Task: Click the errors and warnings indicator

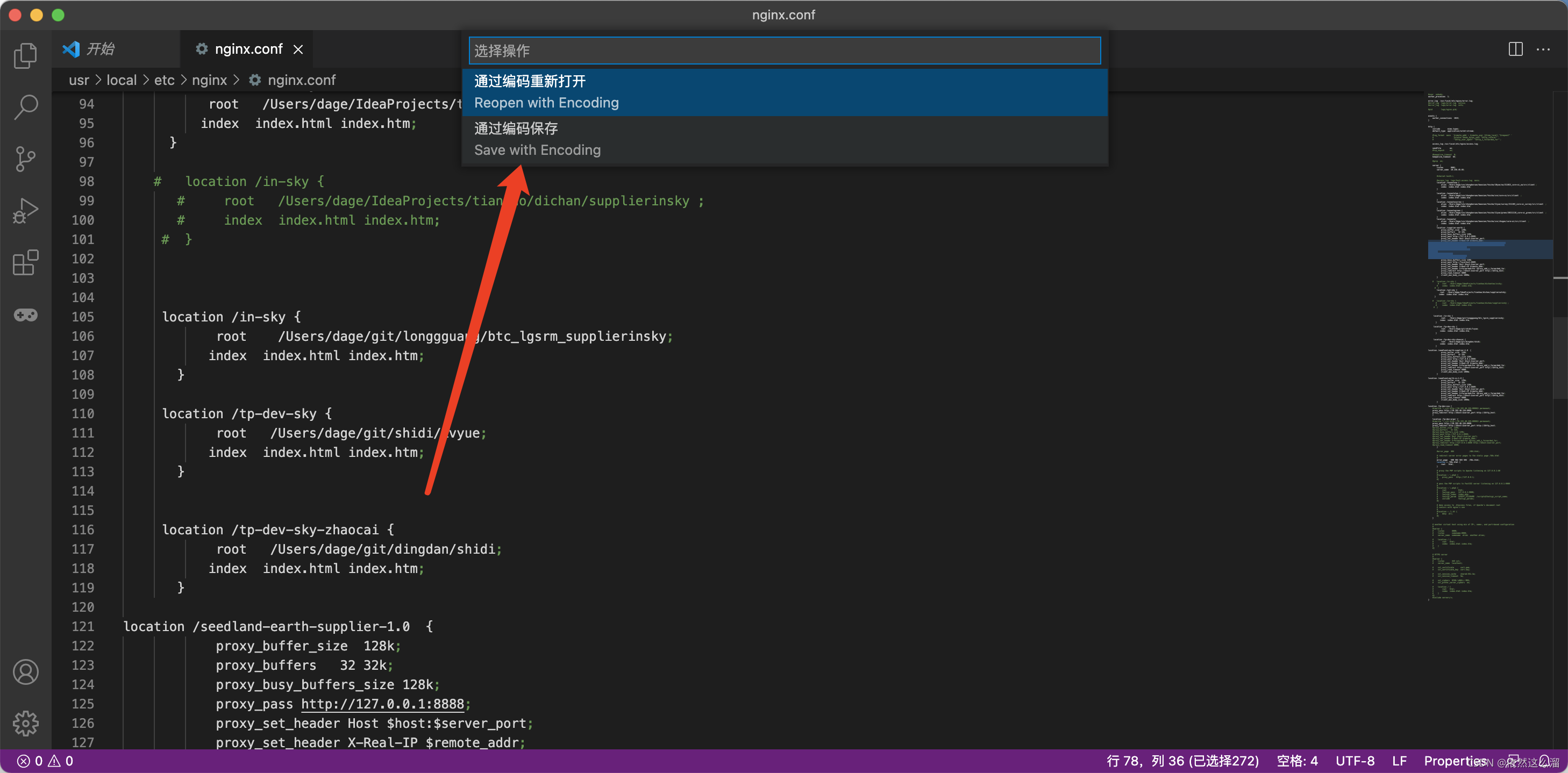Action: click(x=45, y=761)
